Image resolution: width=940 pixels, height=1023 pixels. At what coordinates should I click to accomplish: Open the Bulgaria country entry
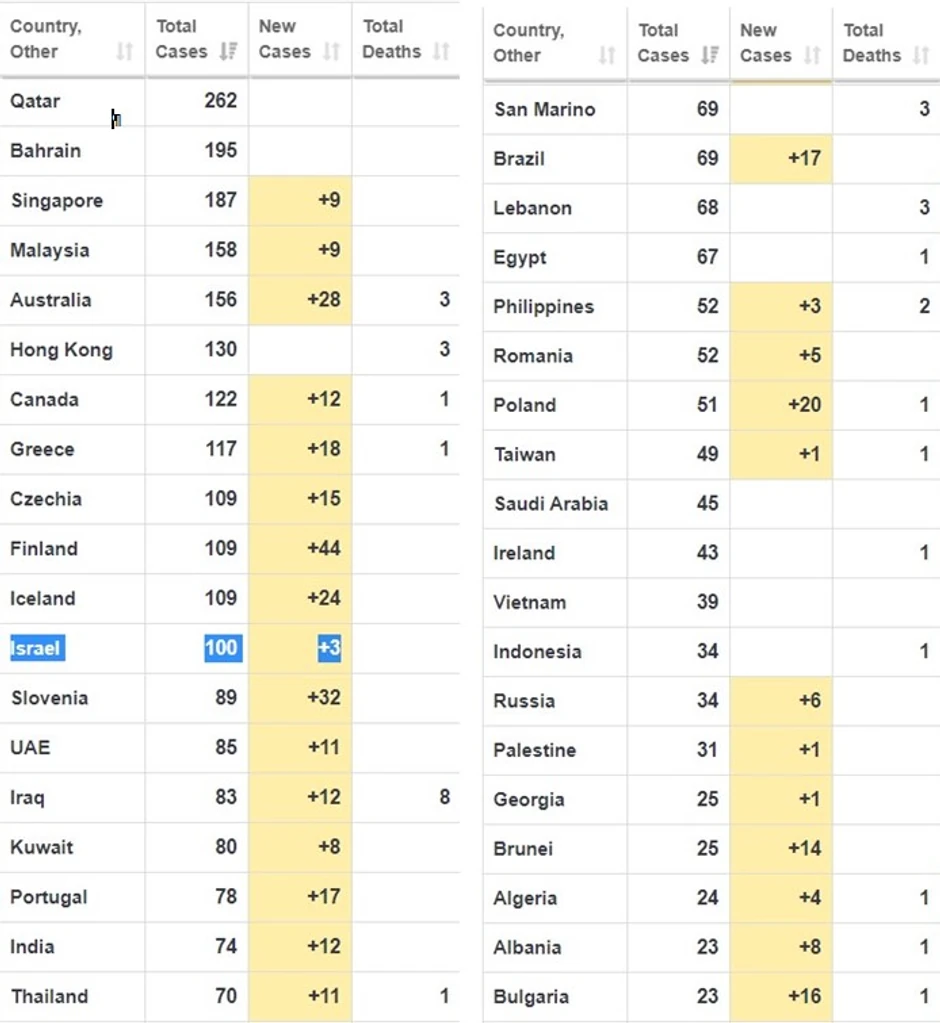[531, 997]
